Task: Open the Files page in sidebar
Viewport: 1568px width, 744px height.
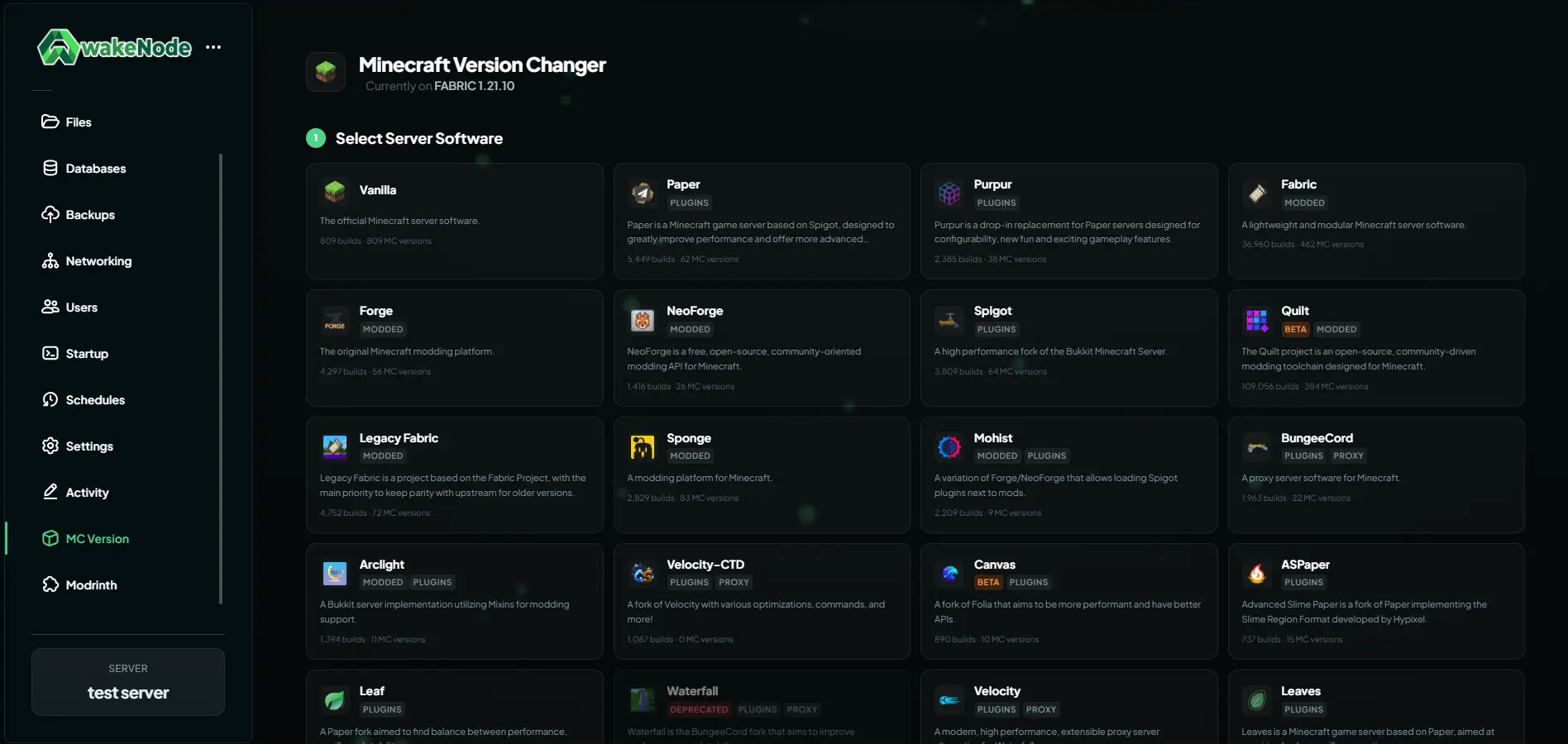Action: [x=79, y=122]
